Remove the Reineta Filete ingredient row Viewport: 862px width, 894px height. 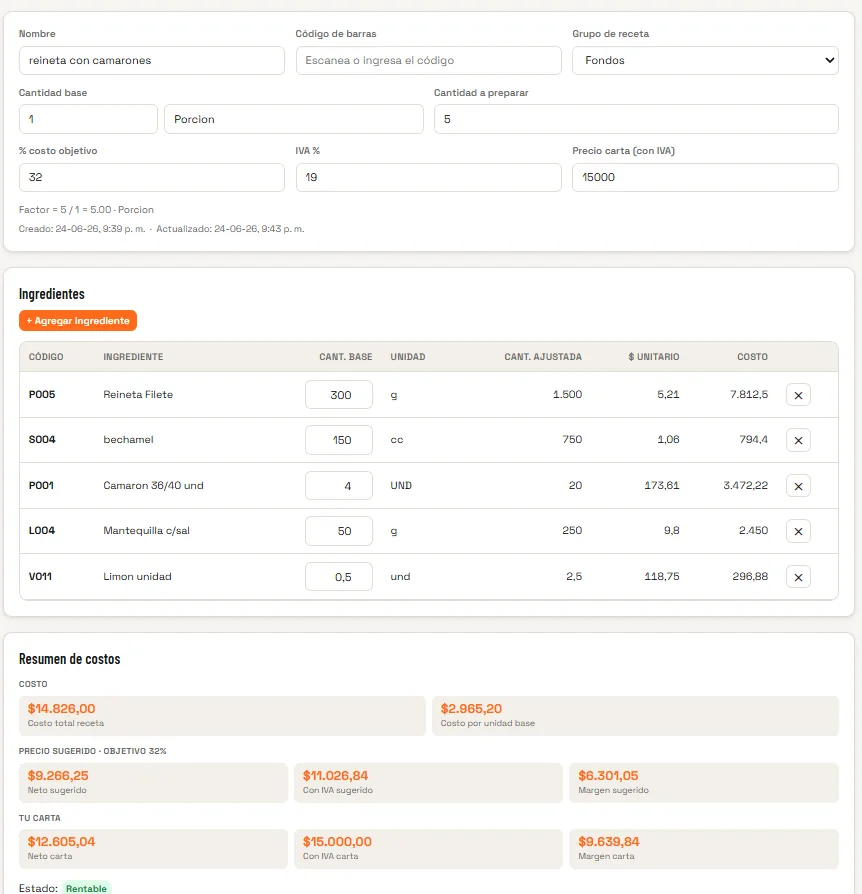click(798, 395)
